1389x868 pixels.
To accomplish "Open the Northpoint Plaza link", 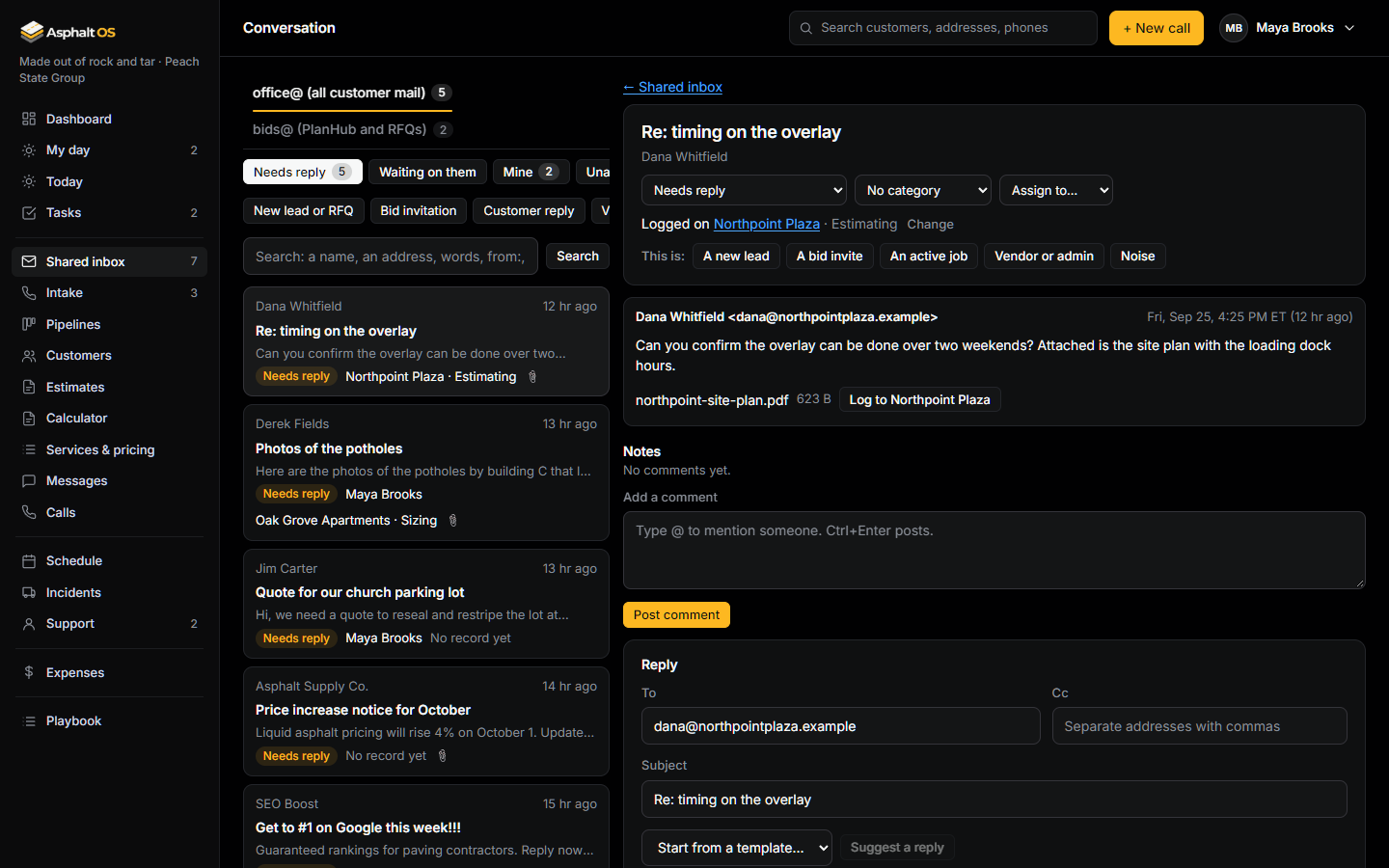I will pyautogui.click(x=767, y=224).
